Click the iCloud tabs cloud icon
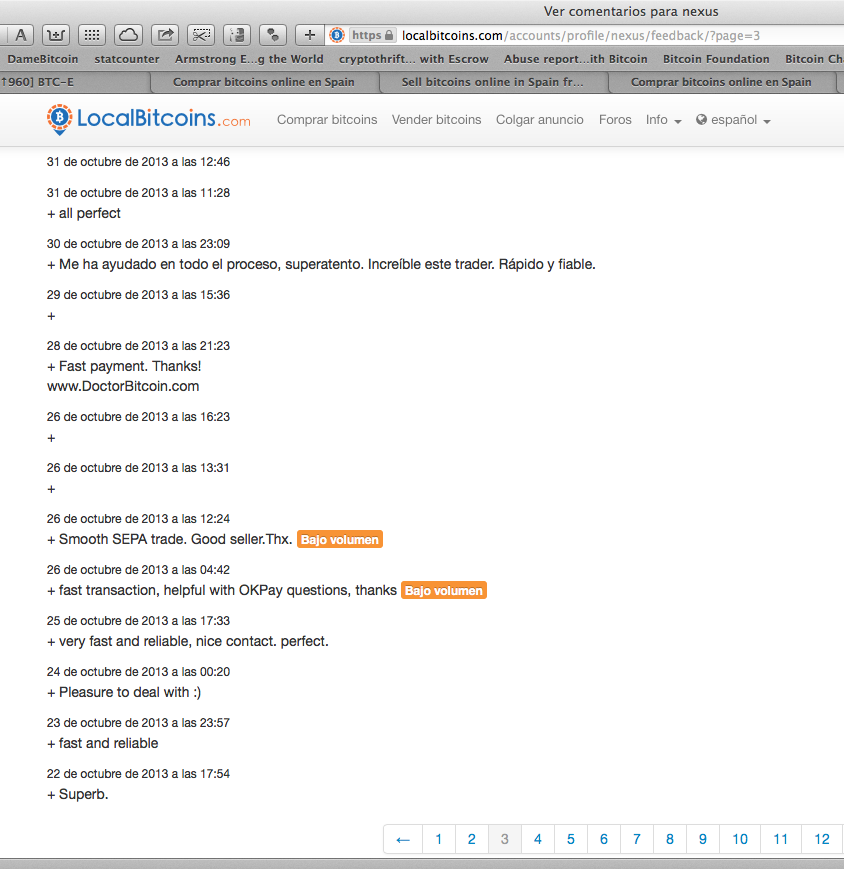Image resolution: width=844 pixels, height=869 pixels. pyautogui.click(x=129, y=35)
